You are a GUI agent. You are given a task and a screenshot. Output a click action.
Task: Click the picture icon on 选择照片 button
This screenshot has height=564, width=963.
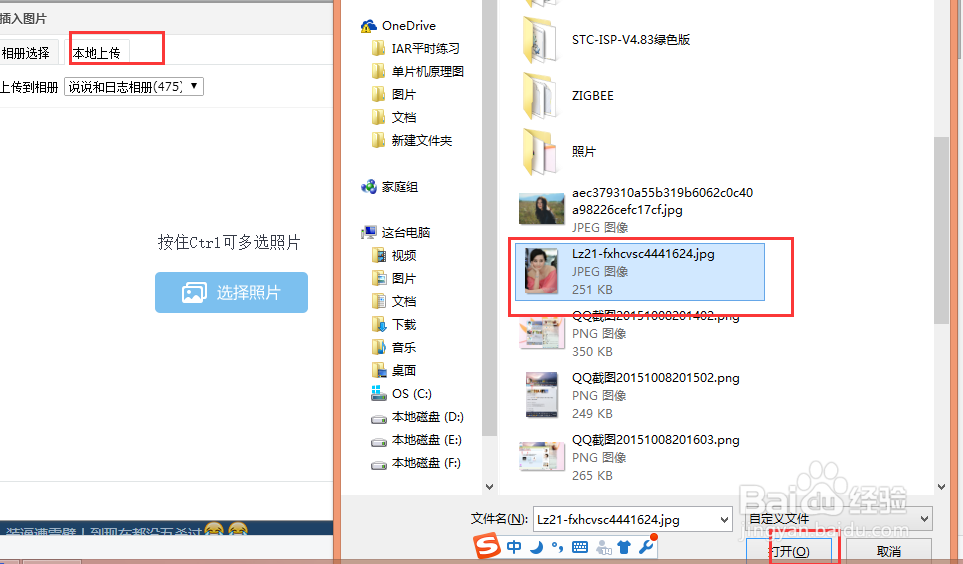pos(194,292)
